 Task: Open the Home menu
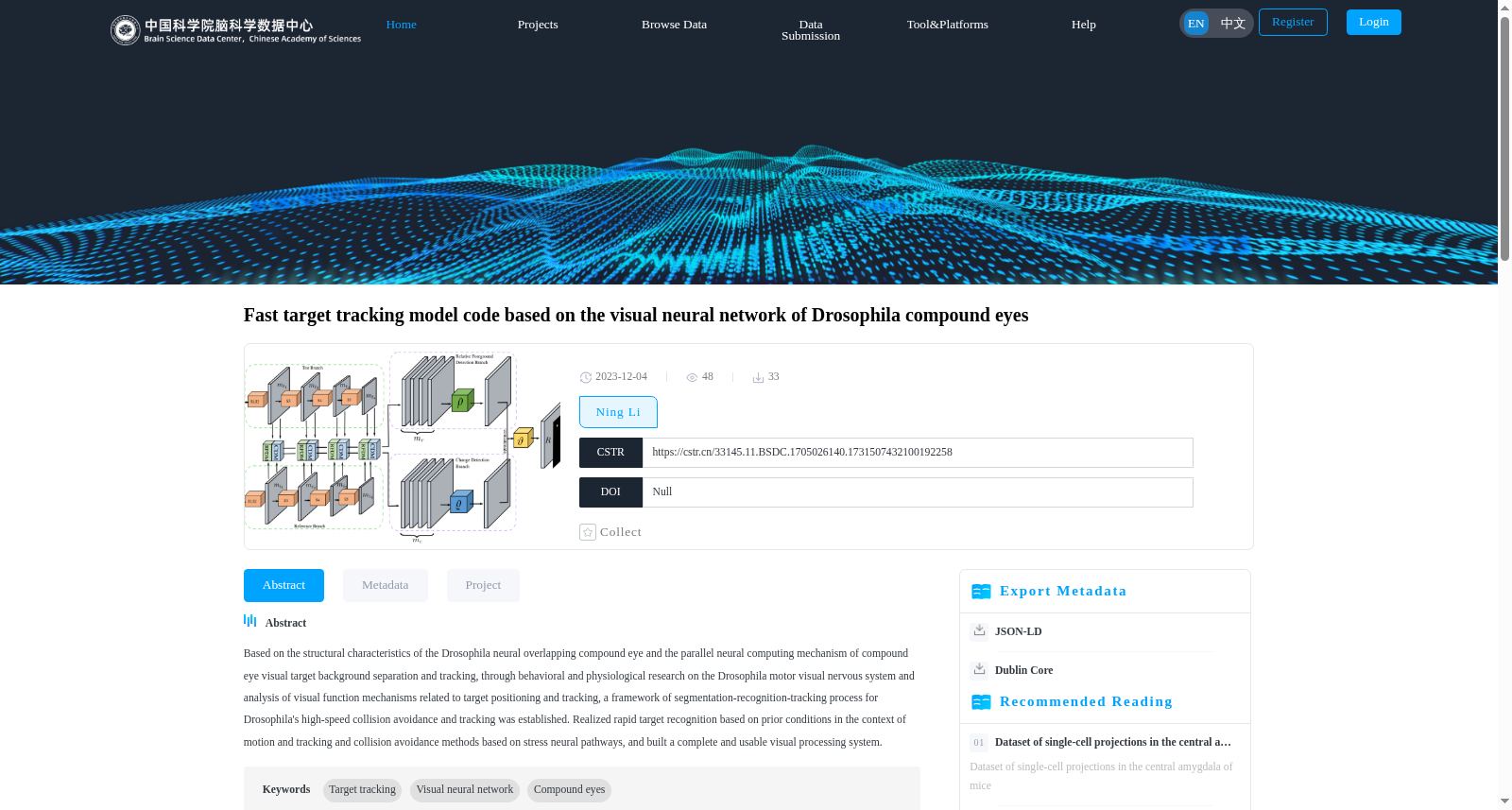point(401,25)
